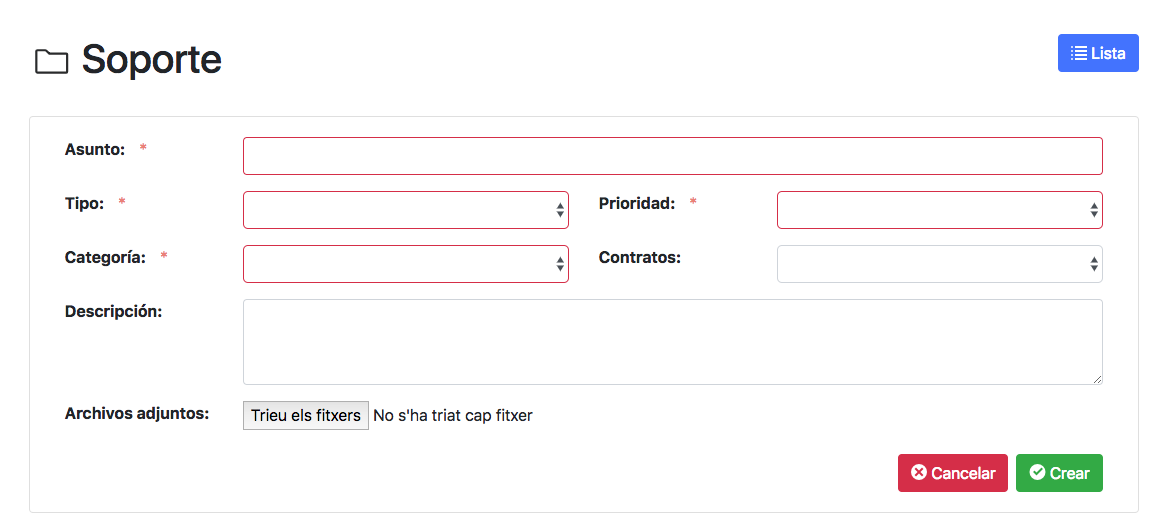Focus the Asunto text field
This screenshot has width=1168, height=532.
tap(673, 156)
